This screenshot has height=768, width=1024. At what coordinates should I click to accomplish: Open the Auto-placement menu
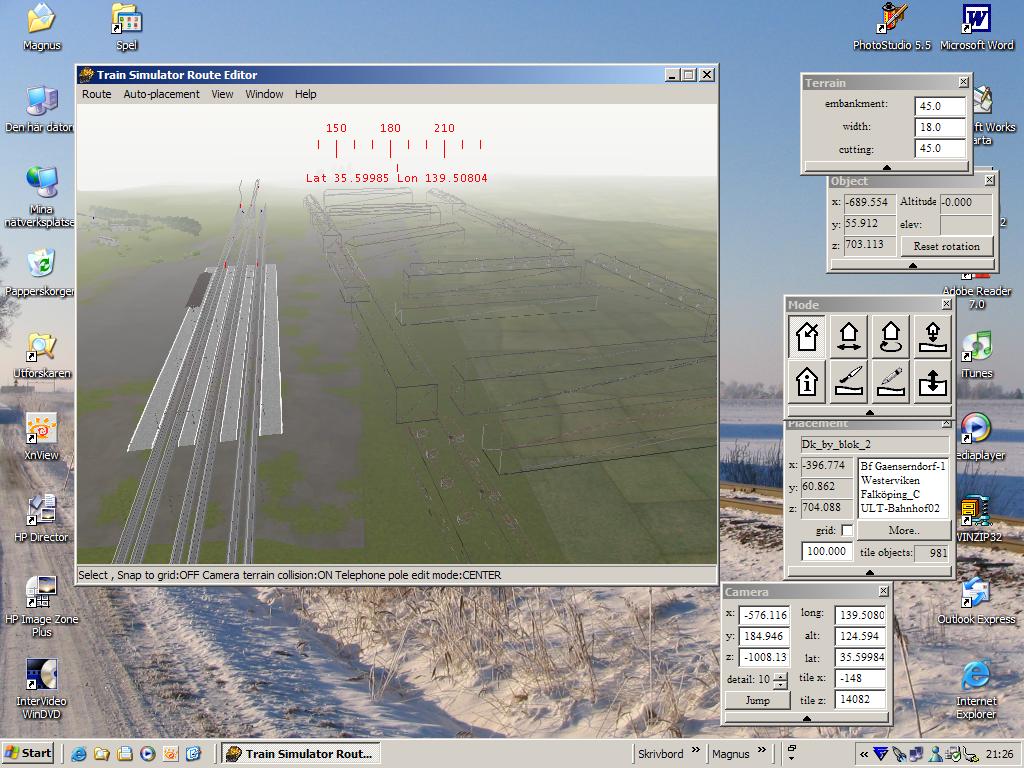point(161,94)
